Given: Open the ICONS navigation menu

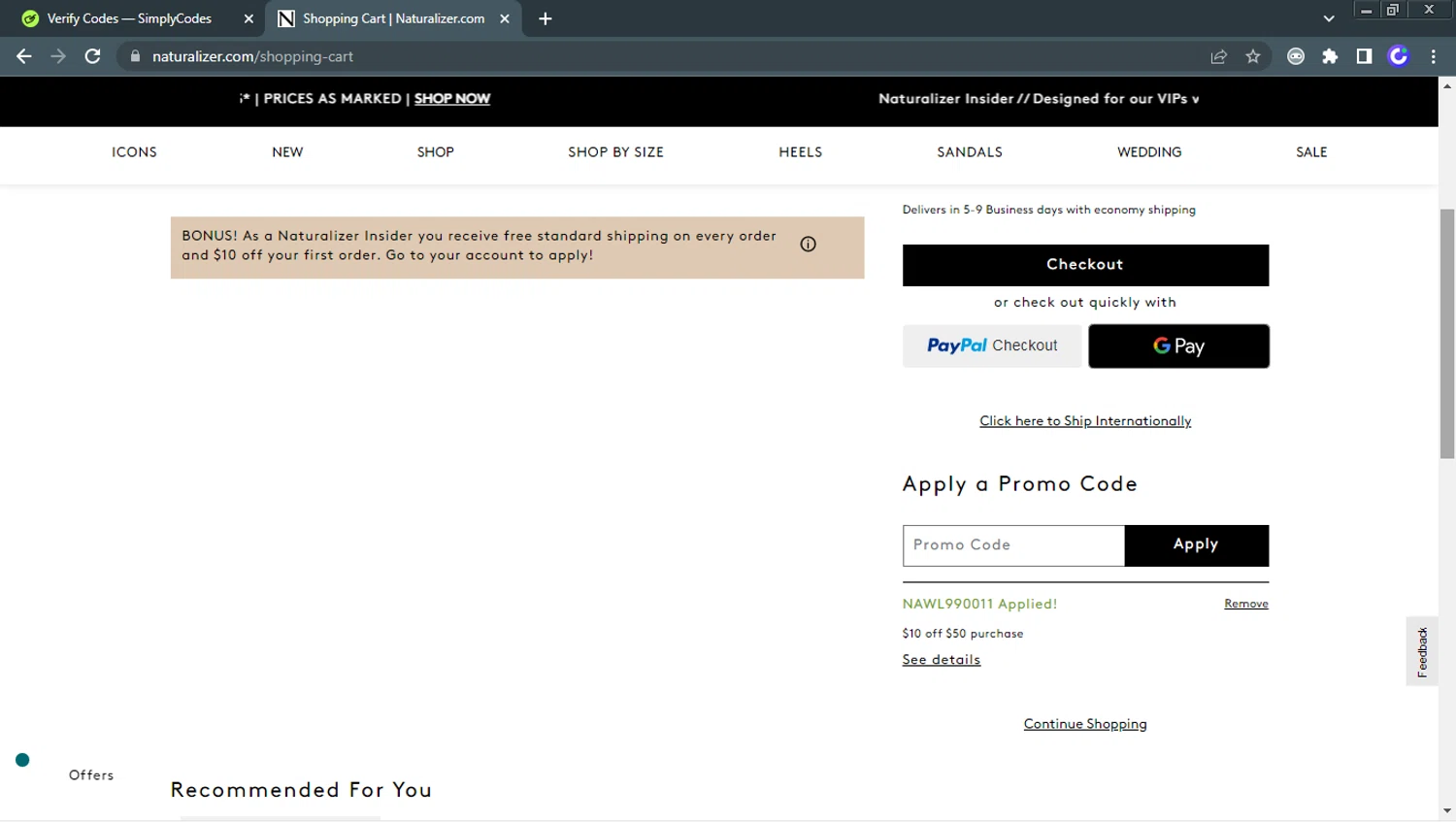Looking at the screenshot, I should click(x=134, y=152).
